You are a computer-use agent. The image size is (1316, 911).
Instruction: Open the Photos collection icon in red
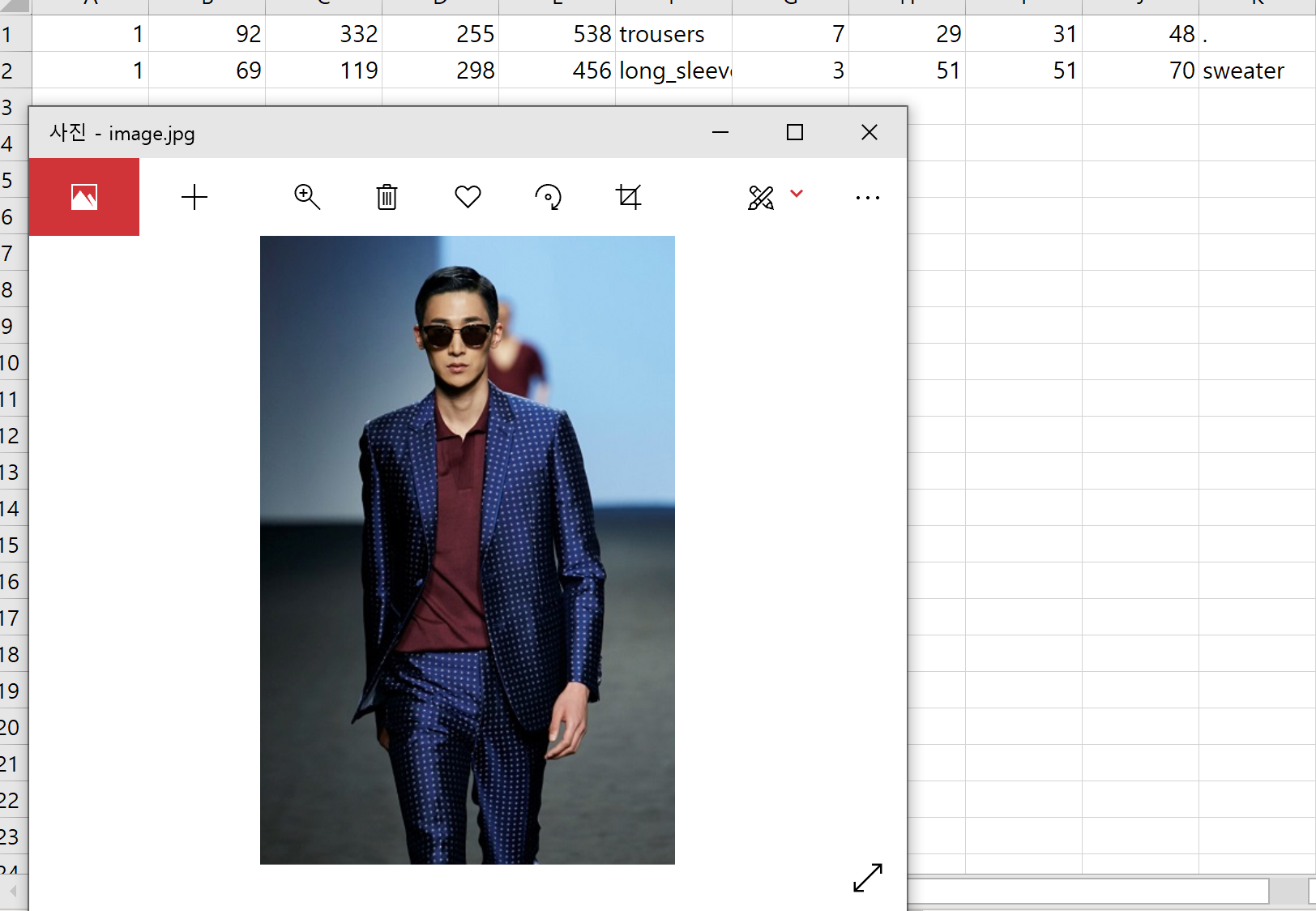(x=84, y=197)
